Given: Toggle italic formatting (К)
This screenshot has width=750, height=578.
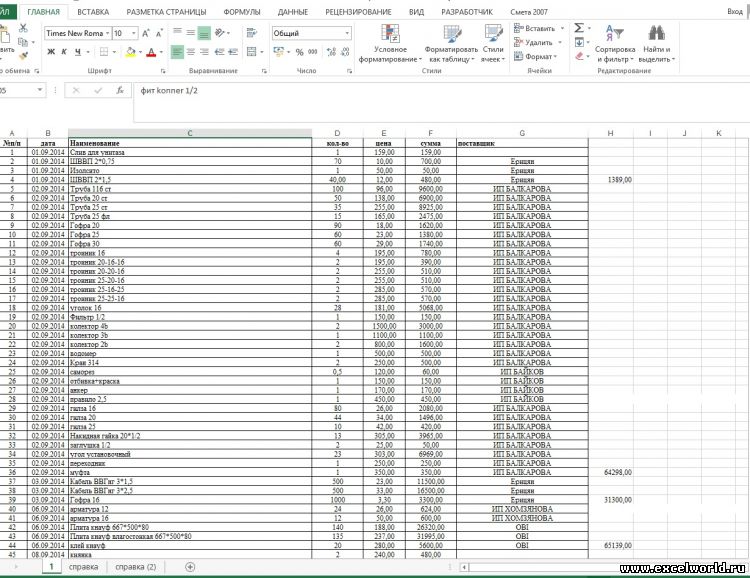Looking at the screenshot, I should (x=64, y=52).
